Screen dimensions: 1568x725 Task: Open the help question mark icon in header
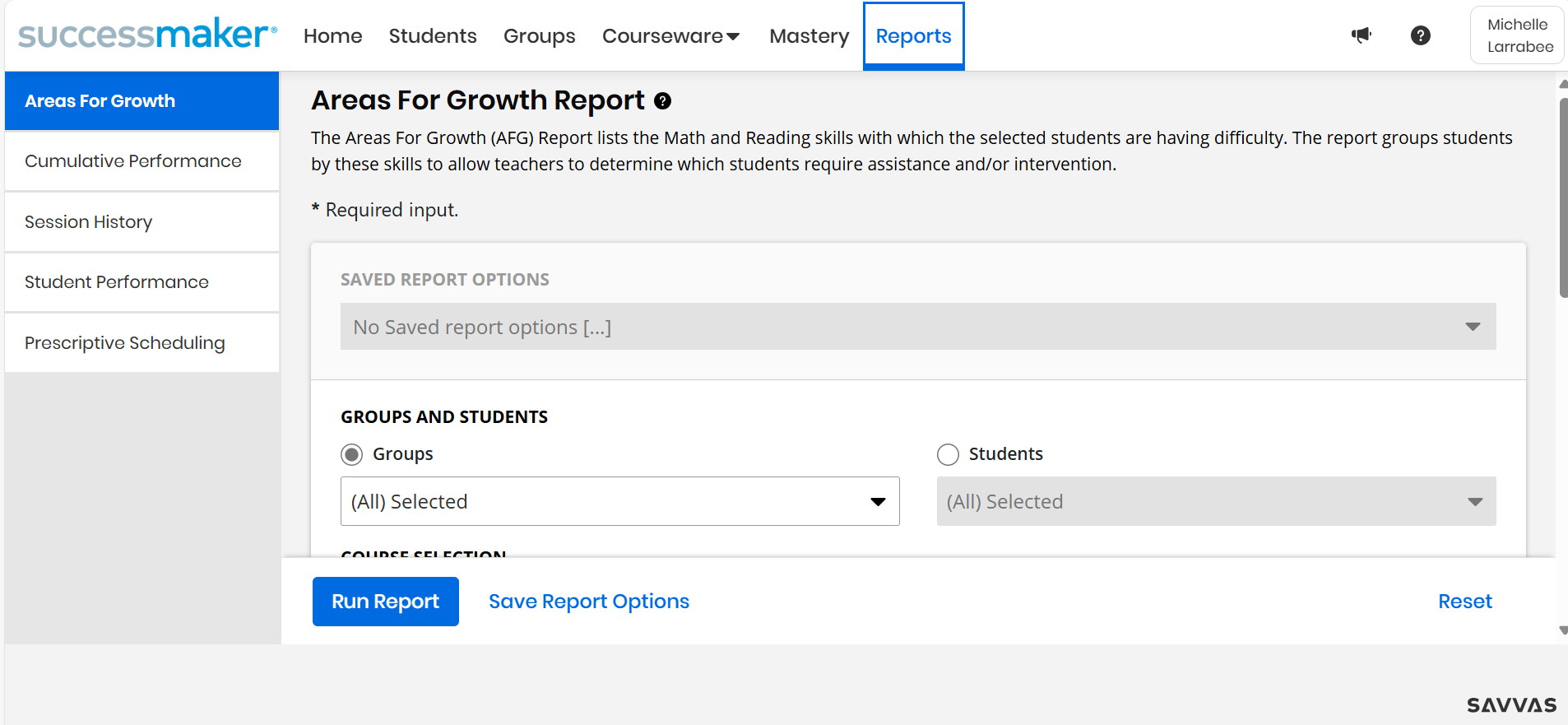tap(1420, 35)
